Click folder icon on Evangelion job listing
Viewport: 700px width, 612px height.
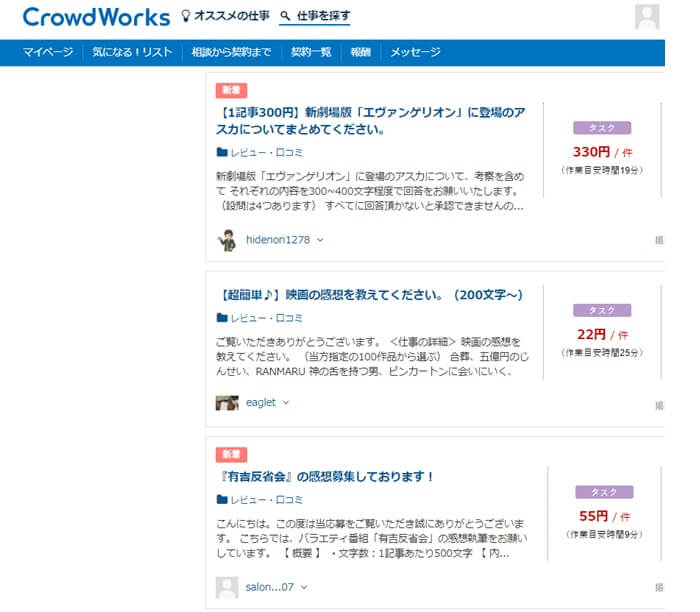pyautogui.click(x=222, y=153)
